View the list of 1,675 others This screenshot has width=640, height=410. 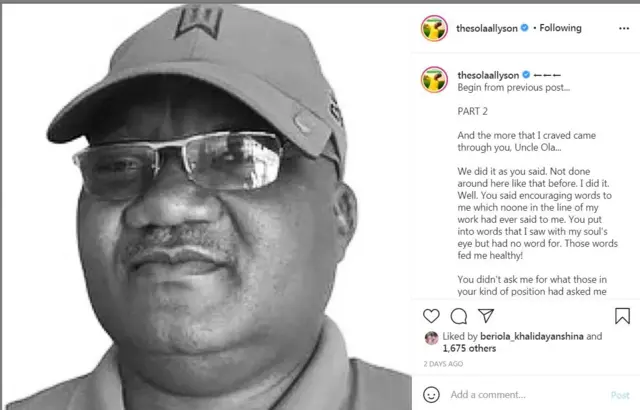click(469, 348)
